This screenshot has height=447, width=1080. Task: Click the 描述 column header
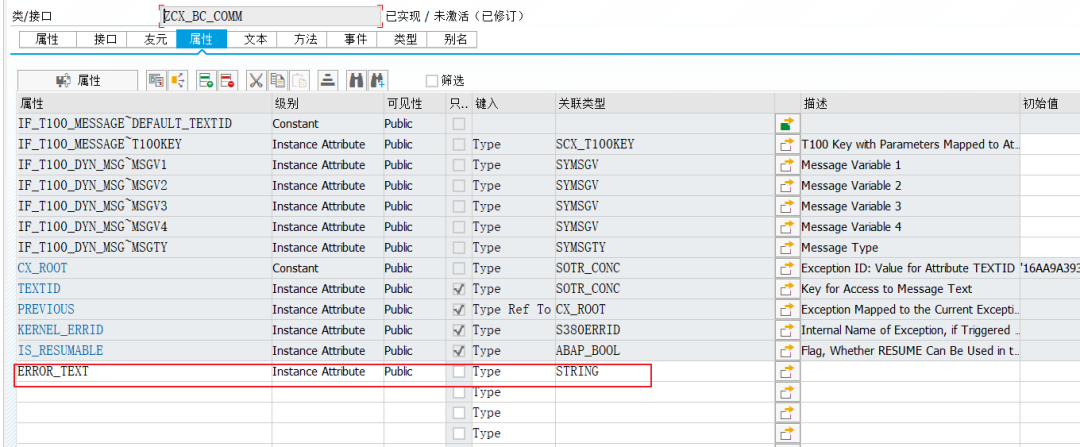pos(910,103)
